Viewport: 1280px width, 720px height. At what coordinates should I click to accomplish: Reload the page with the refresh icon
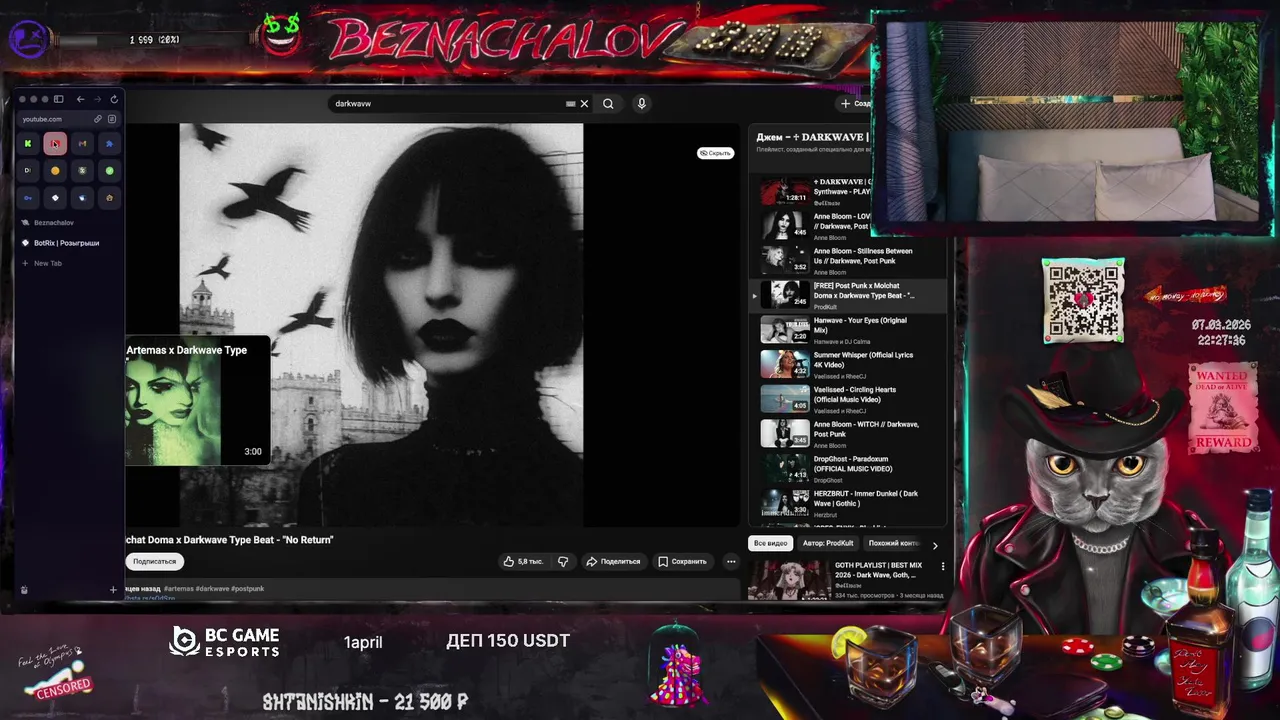(114, 99)
